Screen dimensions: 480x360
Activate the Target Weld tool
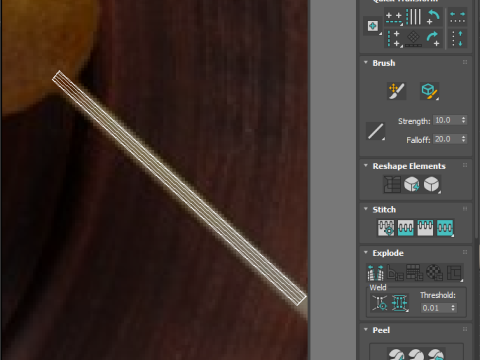click(x=380, y=303)
